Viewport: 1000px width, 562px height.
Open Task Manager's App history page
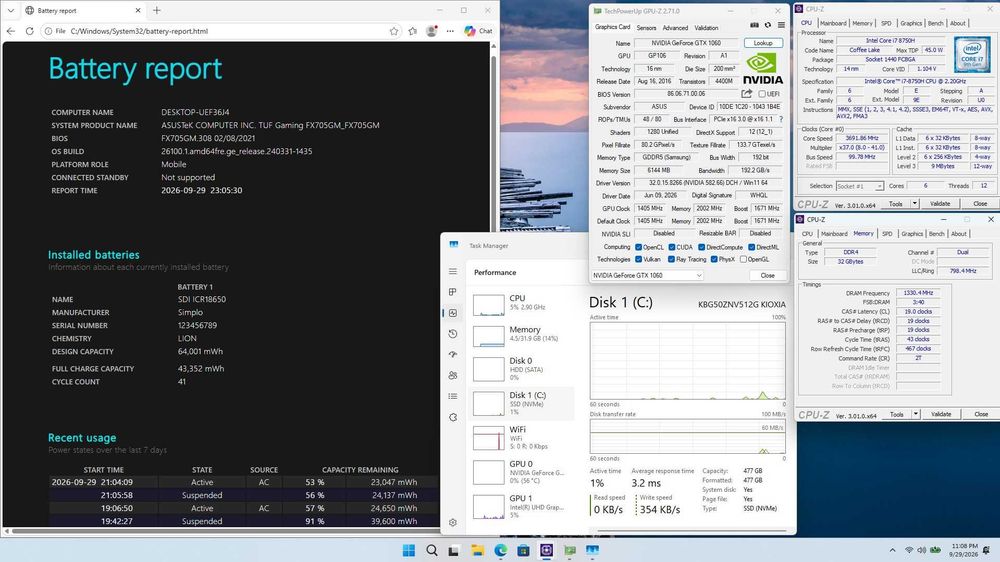[453, 334]
